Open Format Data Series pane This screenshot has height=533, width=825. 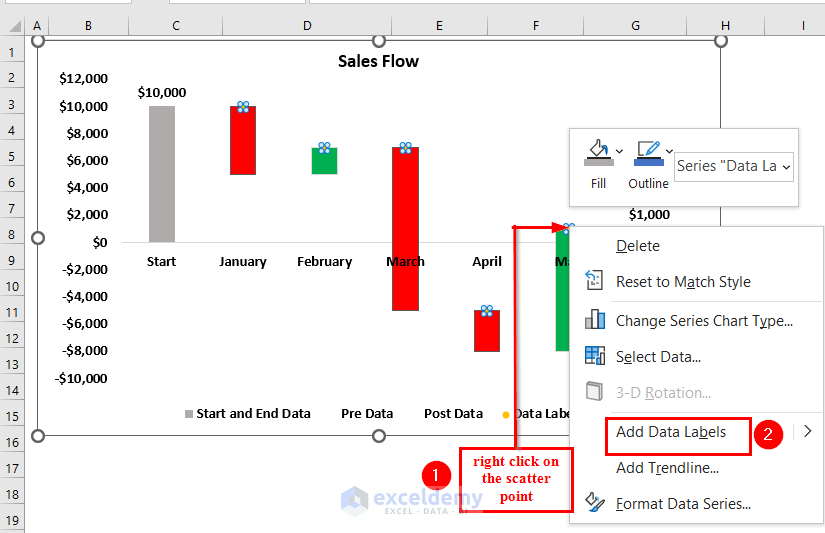coord(683,504)
